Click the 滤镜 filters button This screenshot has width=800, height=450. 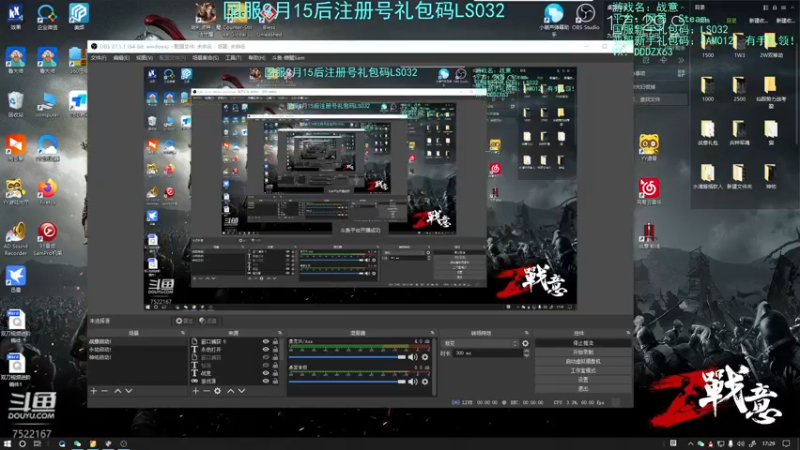[x=208, y=321]
